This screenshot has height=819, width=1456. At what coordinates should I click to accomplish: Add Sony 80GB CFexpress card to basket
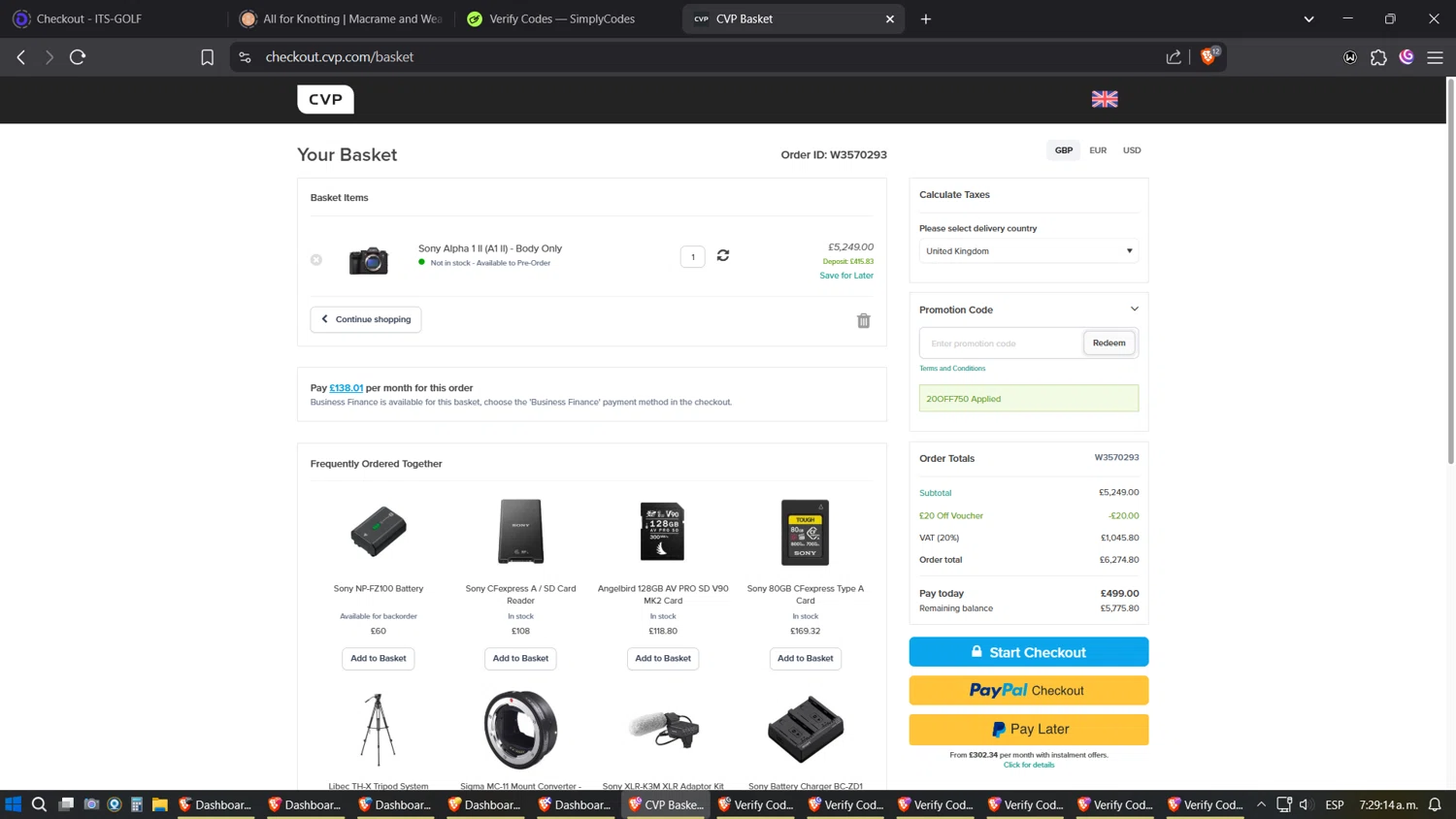[805, 659]
